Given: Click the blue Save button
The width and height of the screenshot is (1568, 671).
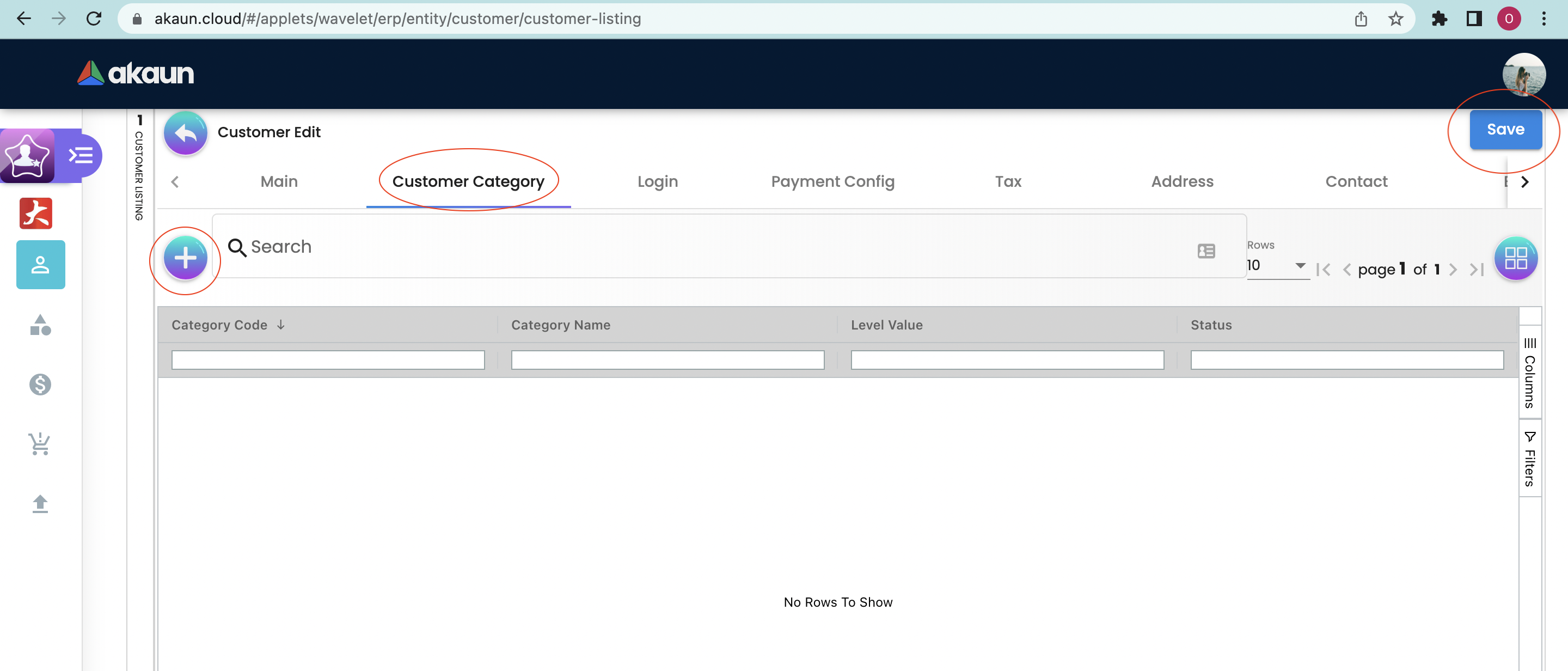Looking at the screenshot, I should click(1505, 129).
